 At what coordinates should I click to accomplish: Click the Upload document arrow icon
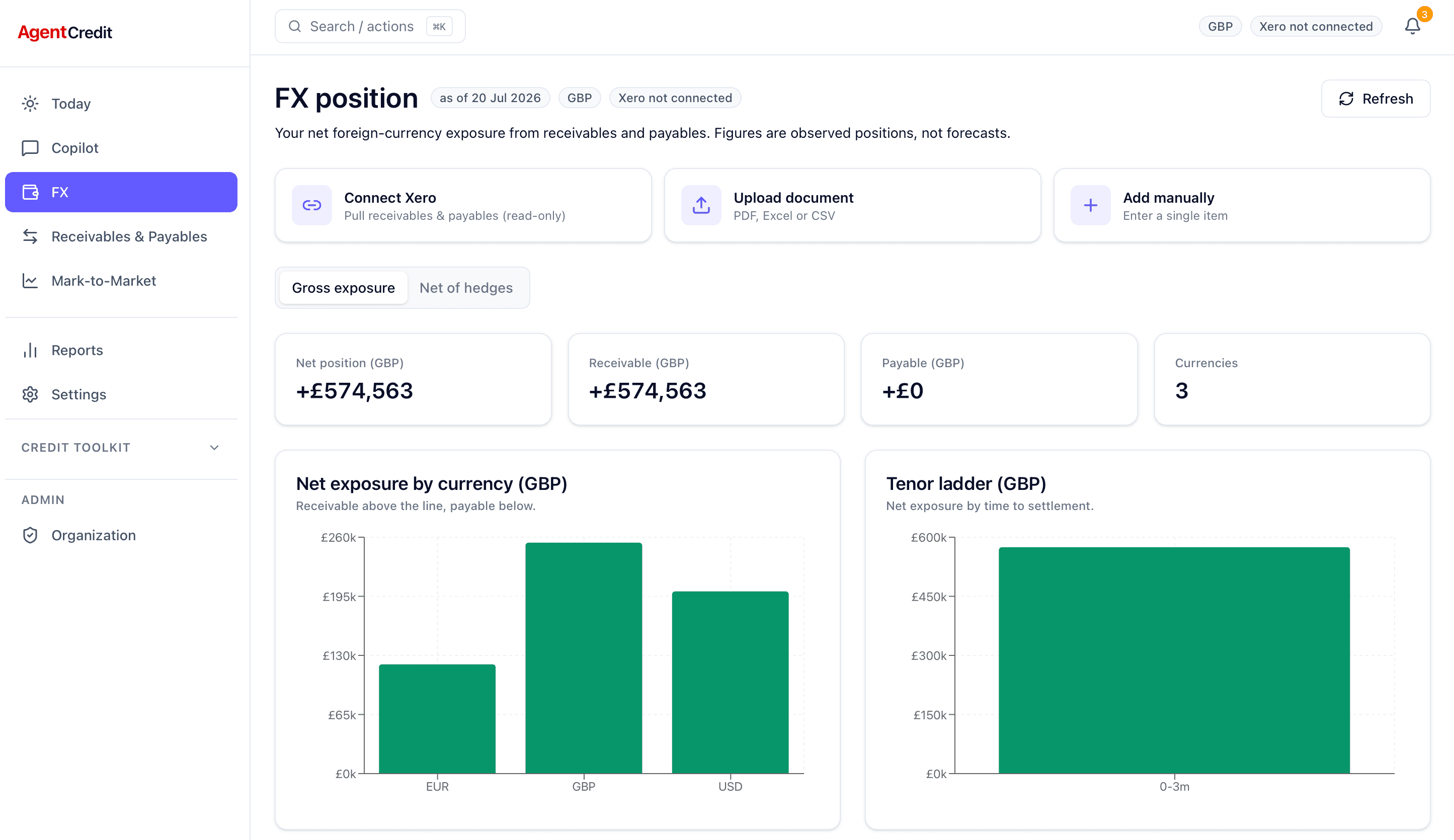click(701, 205)
